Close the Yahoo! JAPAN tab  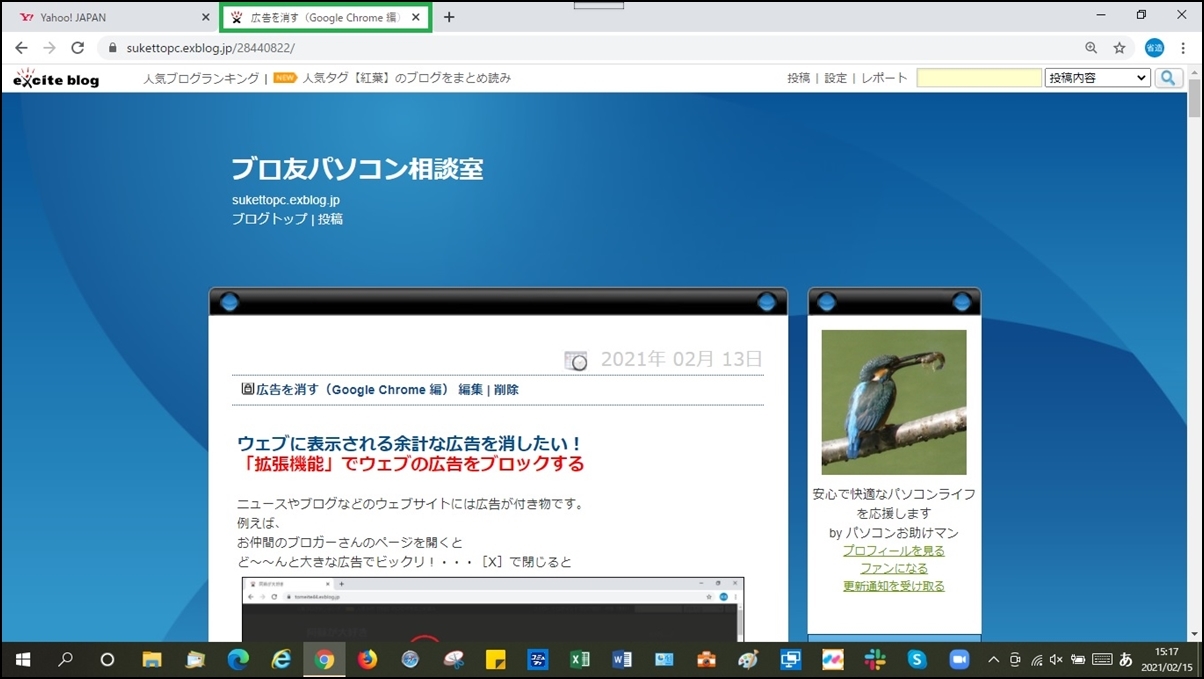click(x=206, y=17)
